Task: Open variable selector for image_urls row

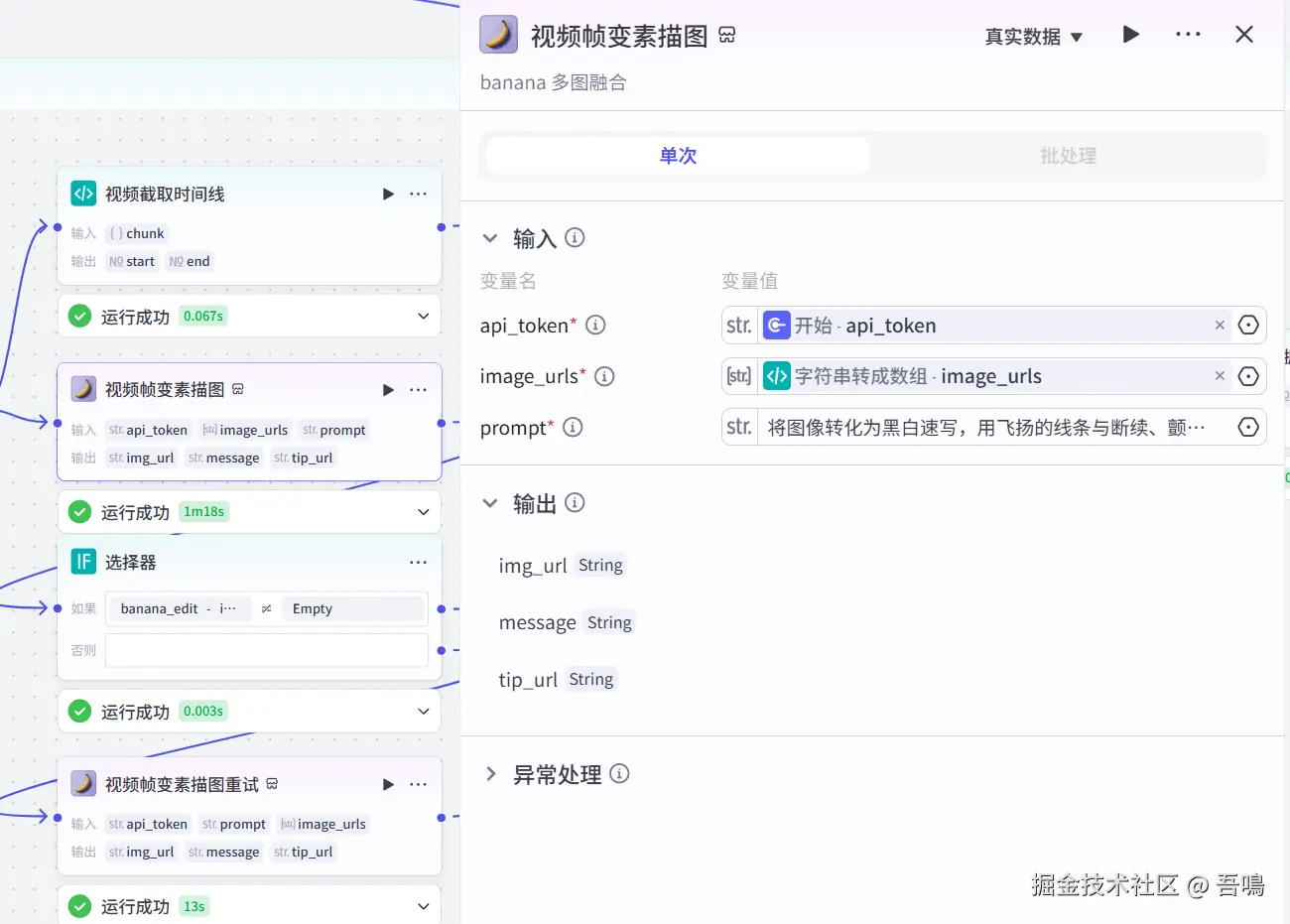Action: coord(1248,376)
